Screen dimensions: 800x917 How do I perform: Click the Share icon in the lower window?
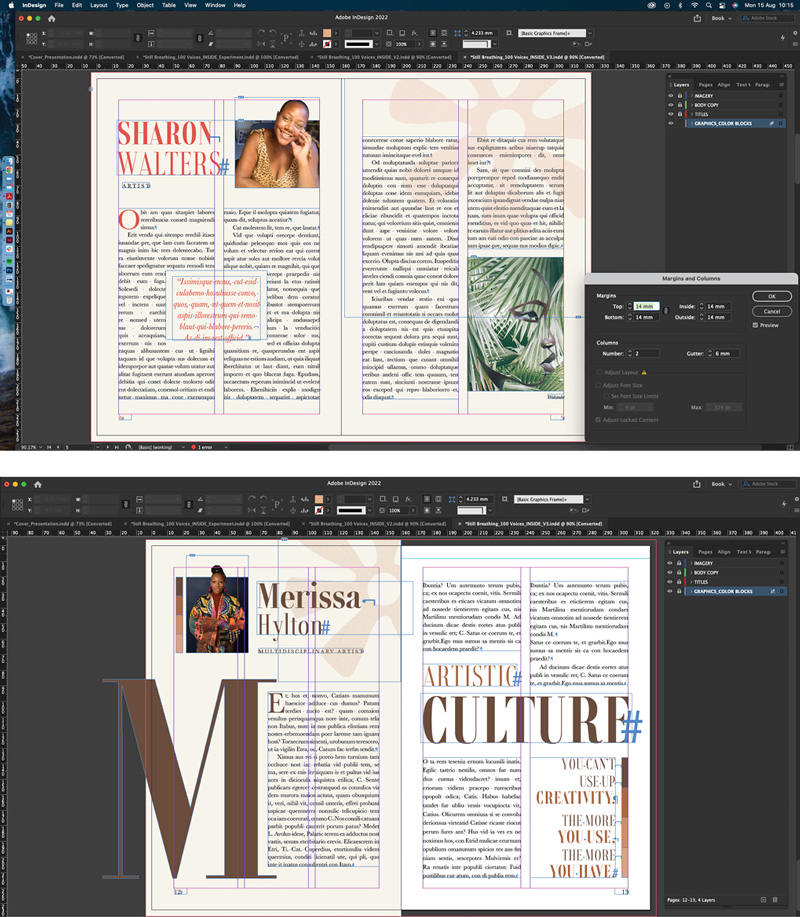click(x=697, y=484)
